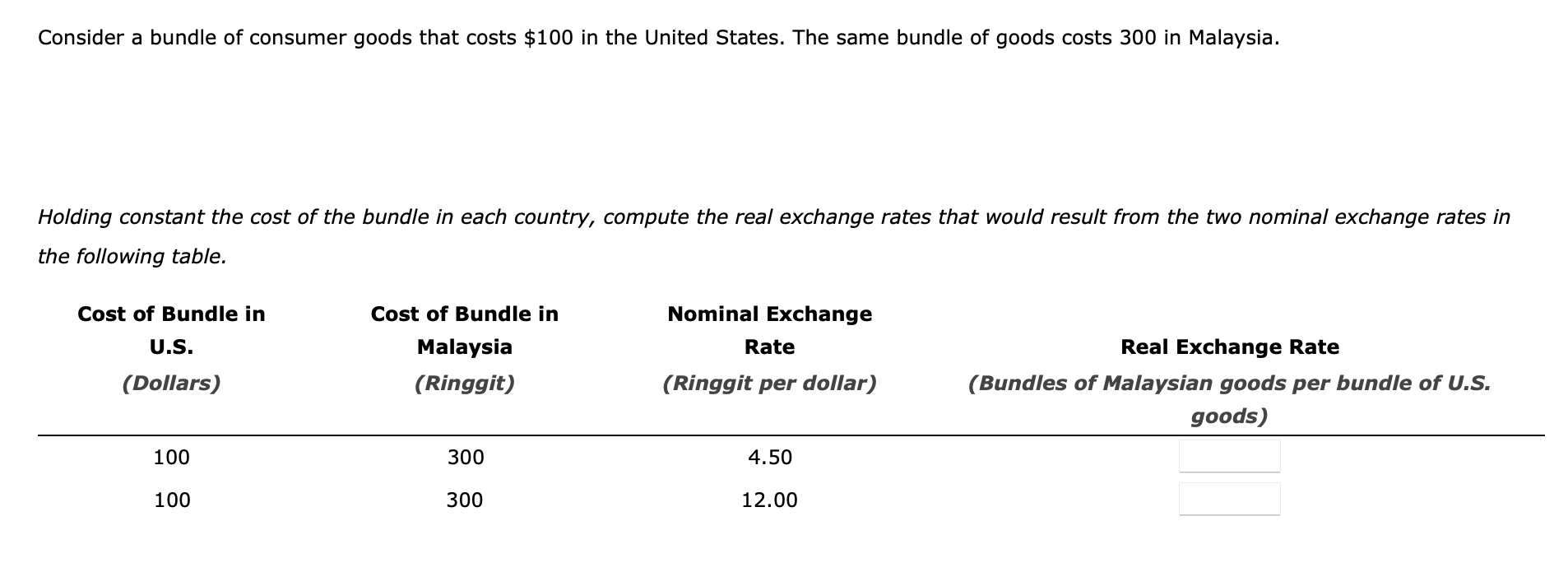Click the 'Real Exchange Rate' column header
Screen dimensions: 1568x563
(x=1230, y=347)
